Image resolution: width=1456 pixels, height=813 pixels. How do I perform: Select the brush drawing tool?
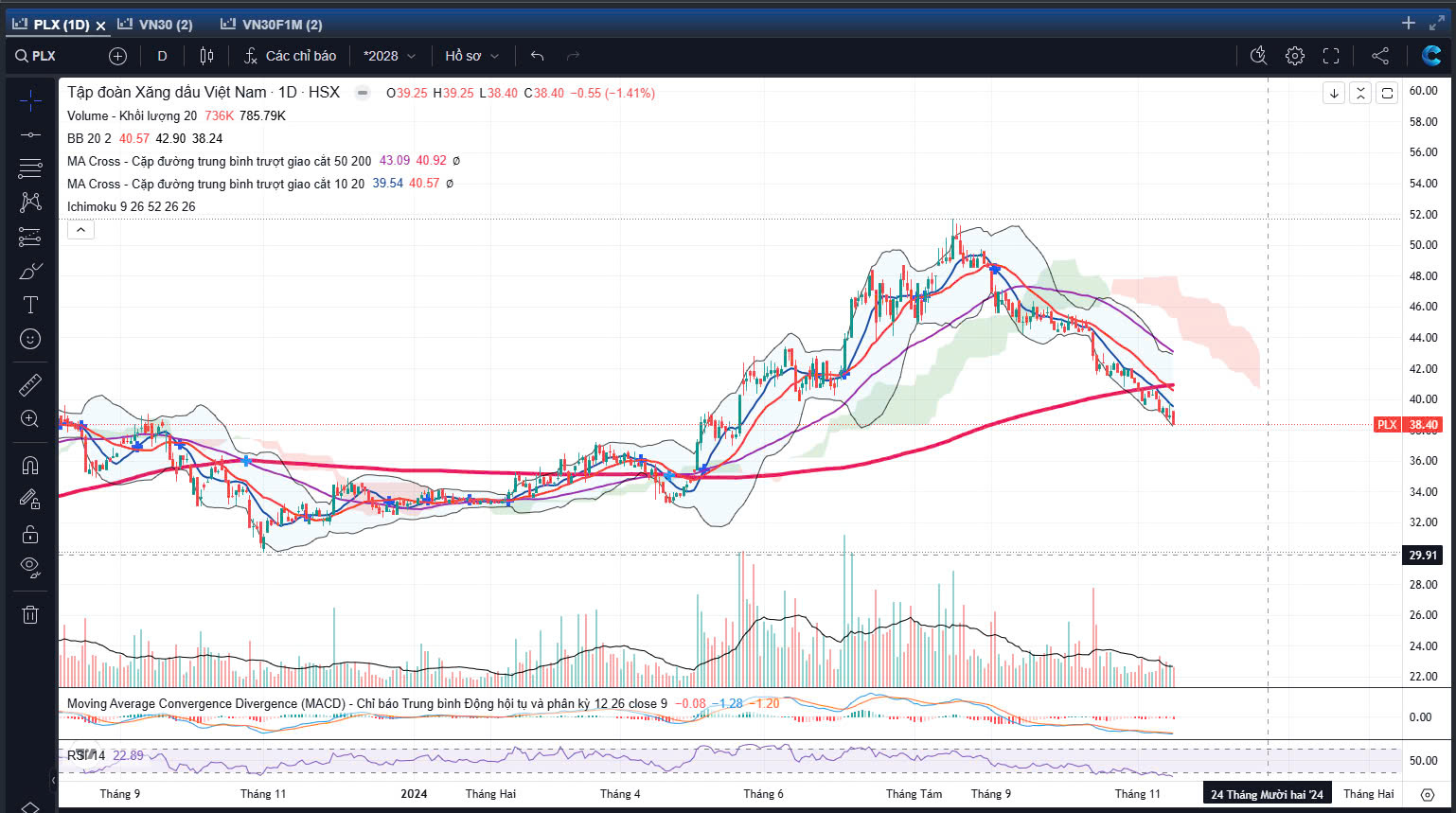coord(30,271)
